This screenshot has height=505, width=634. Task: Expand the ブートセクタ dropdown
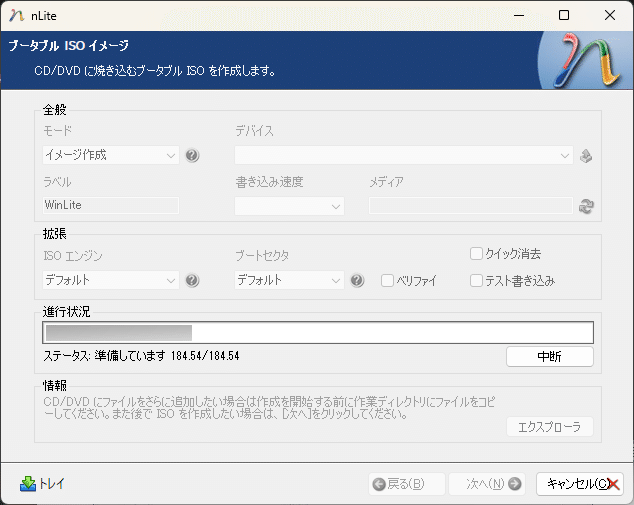(289, 280)
